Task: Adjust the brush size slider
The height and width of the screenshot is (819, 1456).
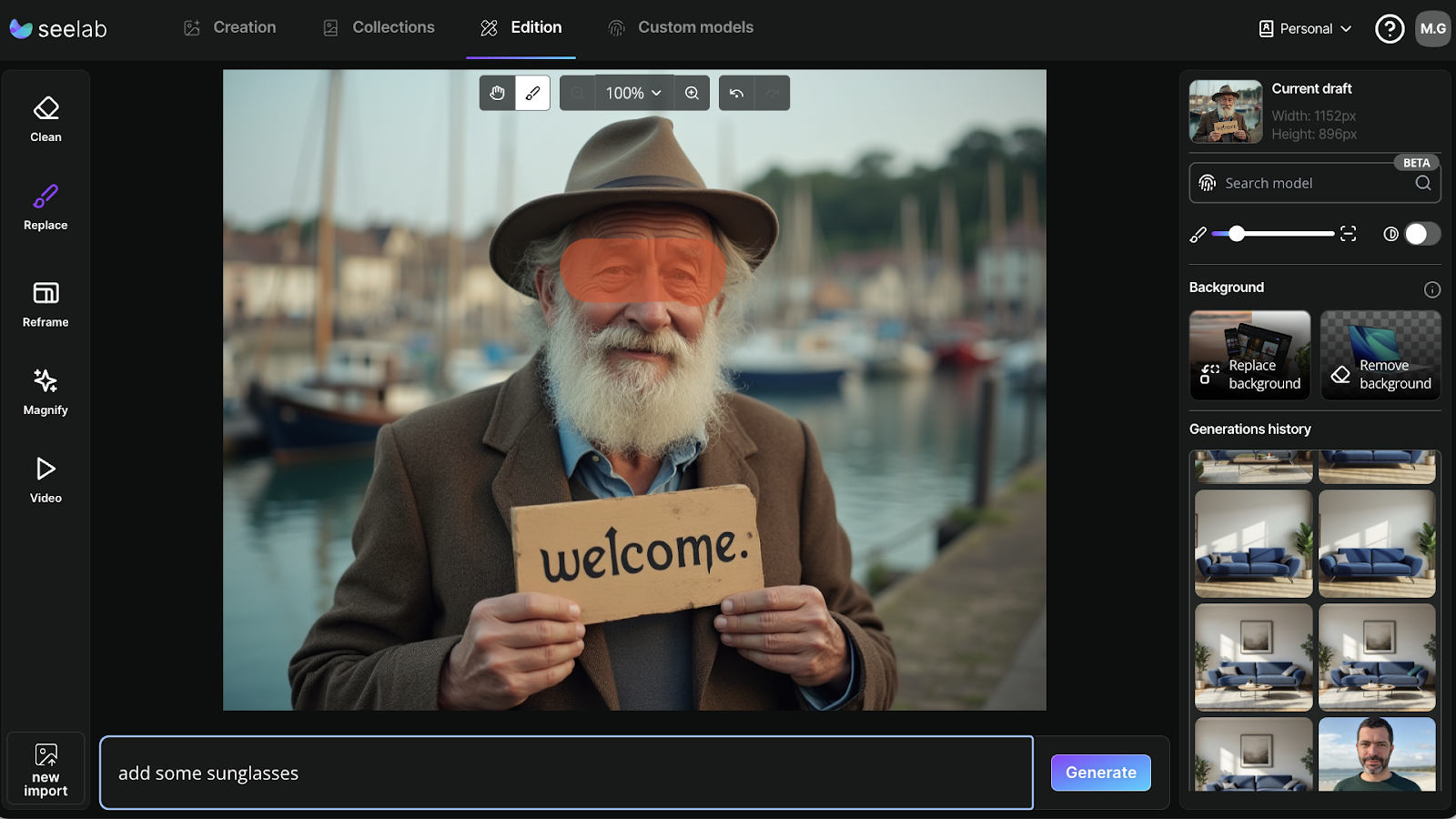Action: [1236, 233]
